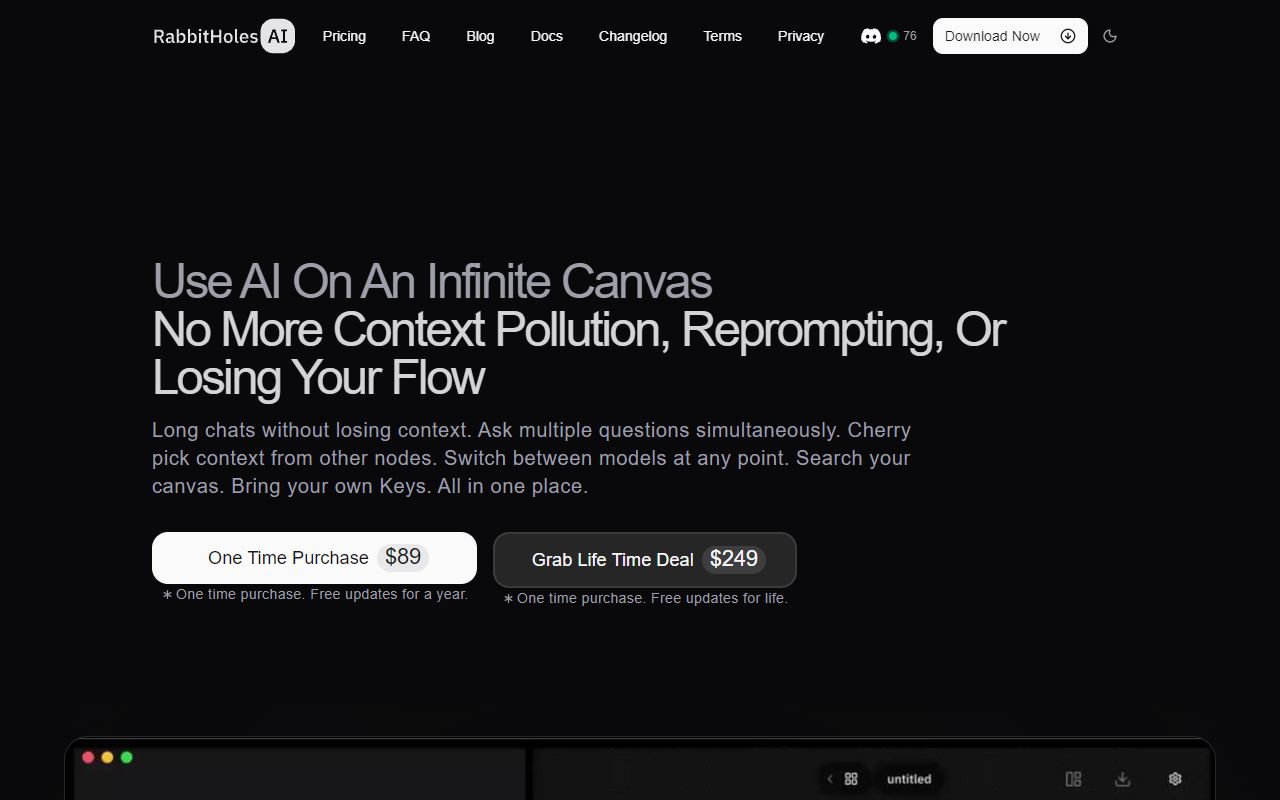Toggle dark mode with the moon icon

tap(1109, 36)
